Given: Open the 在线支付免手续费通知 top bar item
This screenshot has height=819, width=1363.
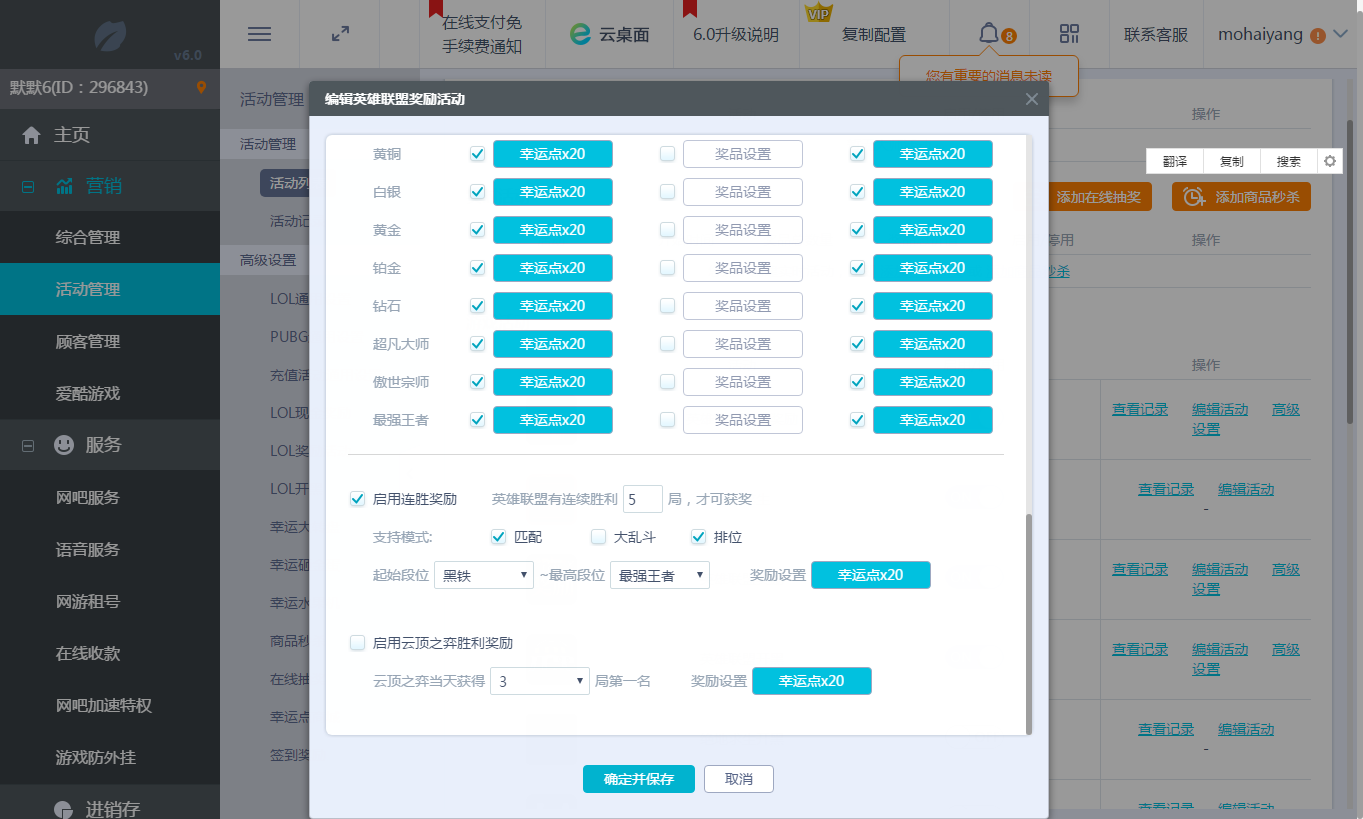Looking at the screenshot, I should (482, 34).
